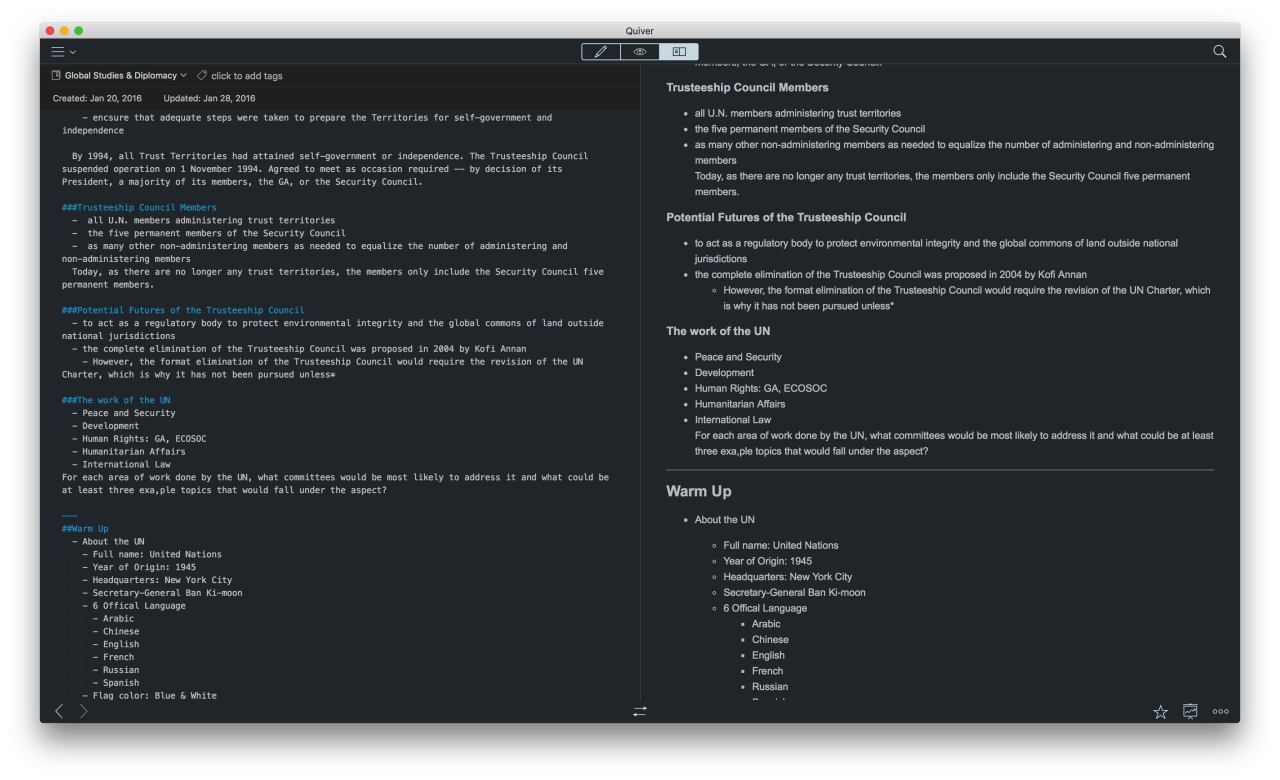Click Warm Up heading in preview
The height and width of the screenshot is (780, 1280).
(x=699, y=491)
